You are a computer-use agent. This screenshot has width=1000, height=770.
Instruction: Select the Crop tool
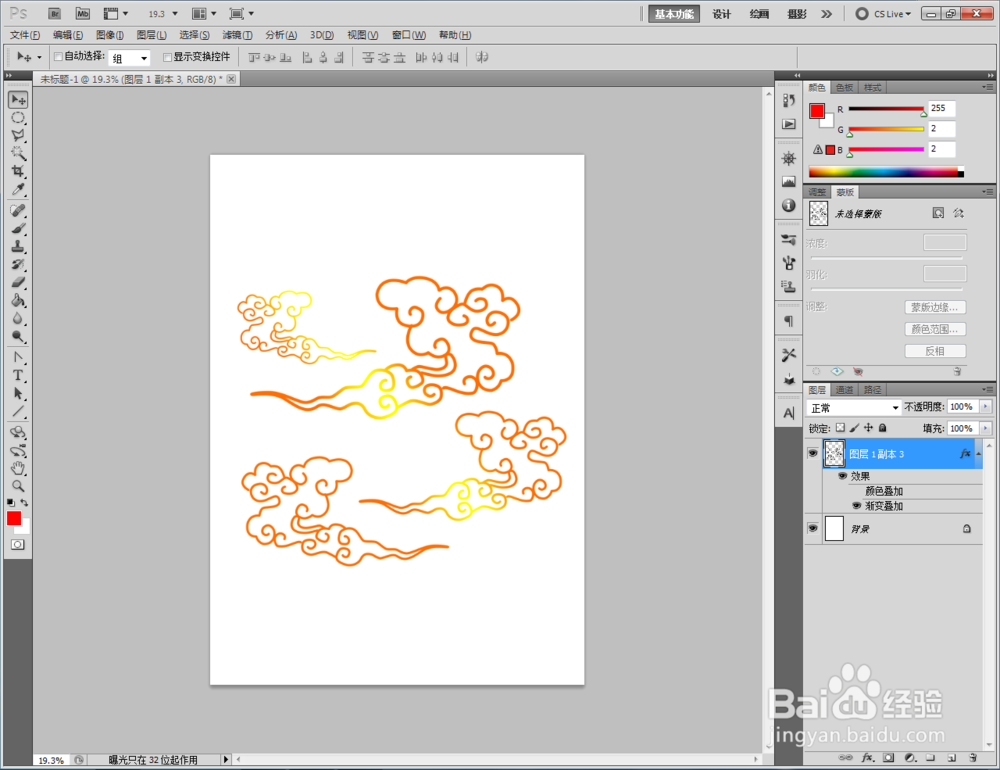click(18, 172)
